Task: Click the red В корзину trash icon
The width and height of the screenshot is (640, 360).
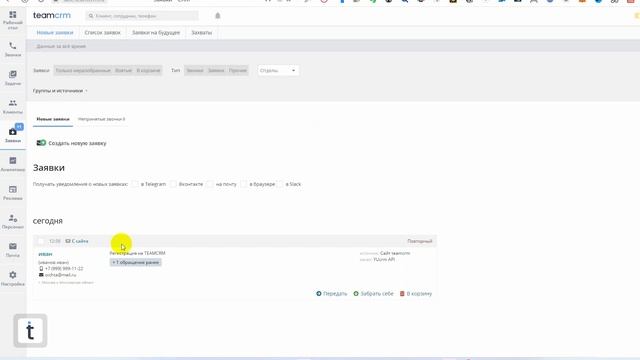Action: pyautogui.click(x=402, y=293)
